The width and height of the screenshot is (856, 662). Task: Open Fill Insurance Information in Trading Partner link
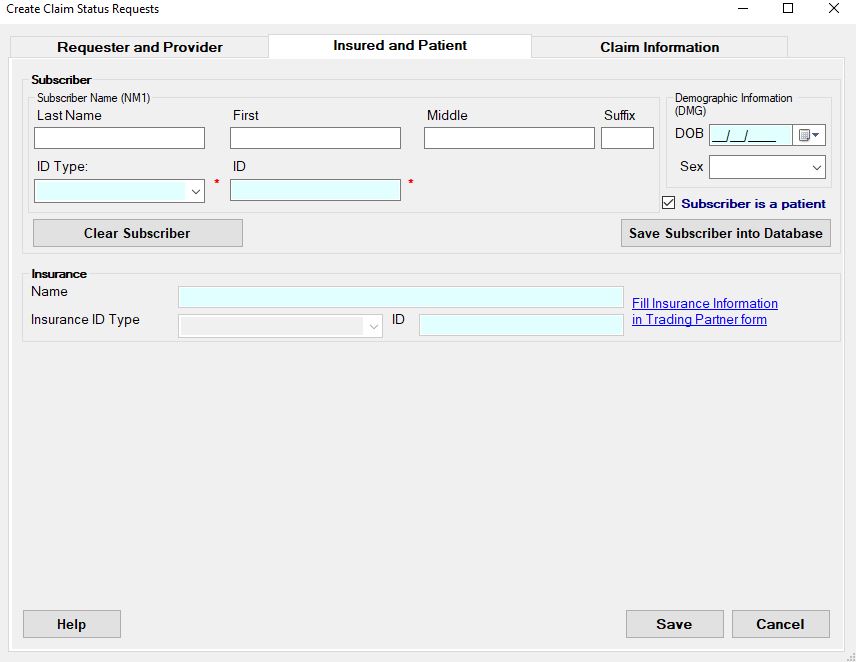704,311
